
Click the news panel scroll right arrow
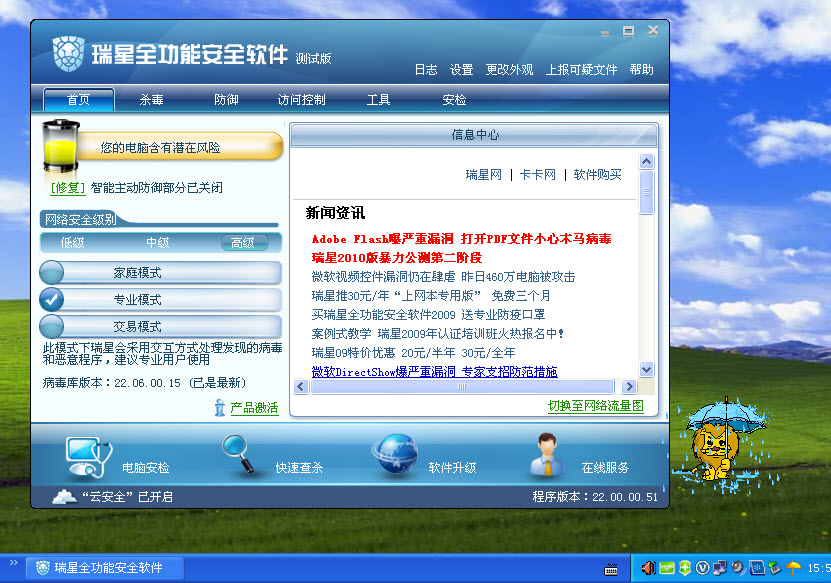tap(629, 386)
